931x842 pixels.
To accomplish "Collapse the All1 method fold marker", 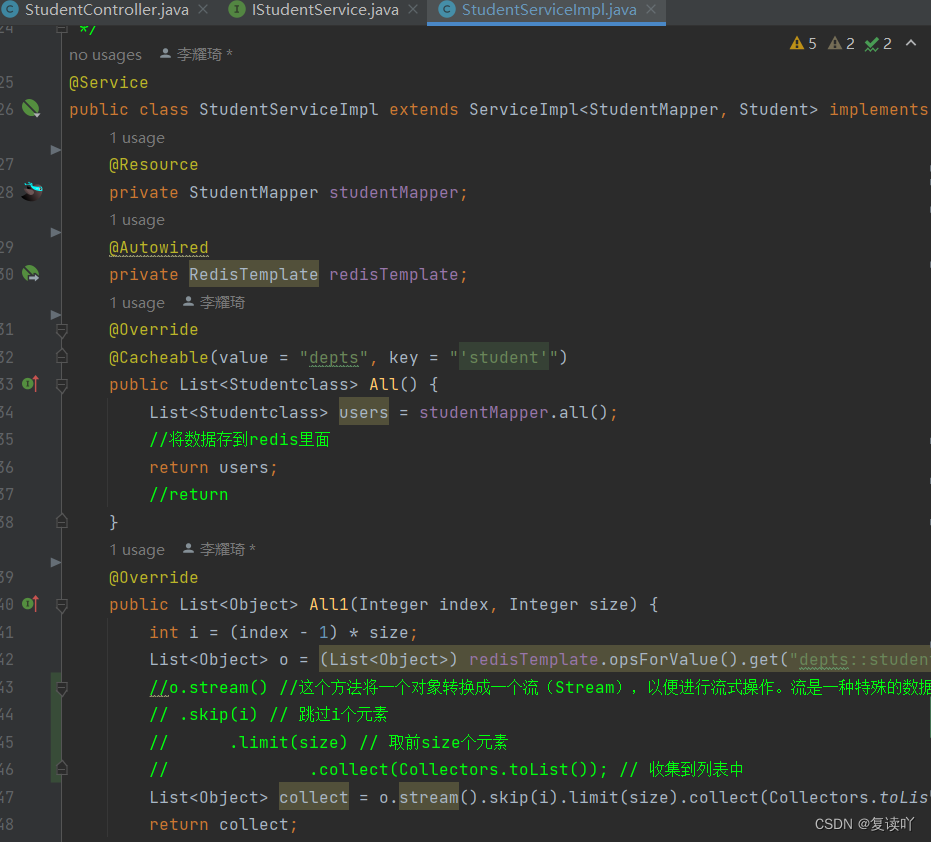I will click(61, 604).
